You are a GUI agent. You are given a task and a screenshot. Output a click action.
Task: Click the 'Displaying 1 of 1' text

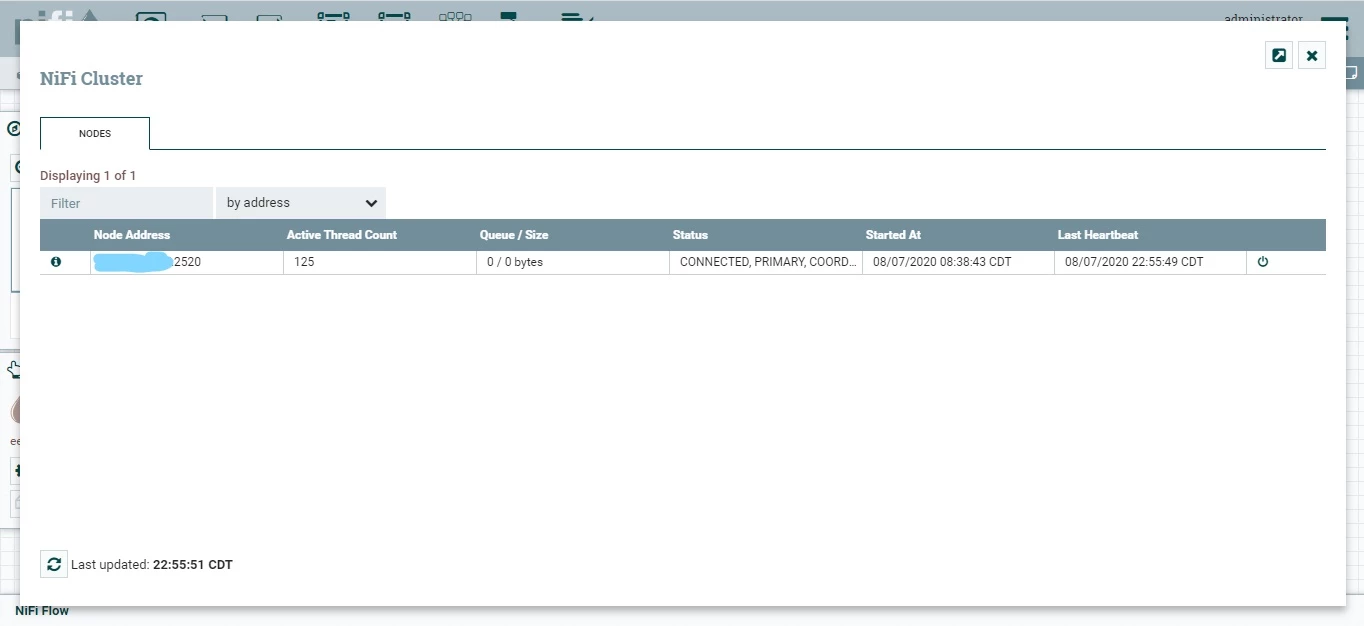click(x=88, y=176)
